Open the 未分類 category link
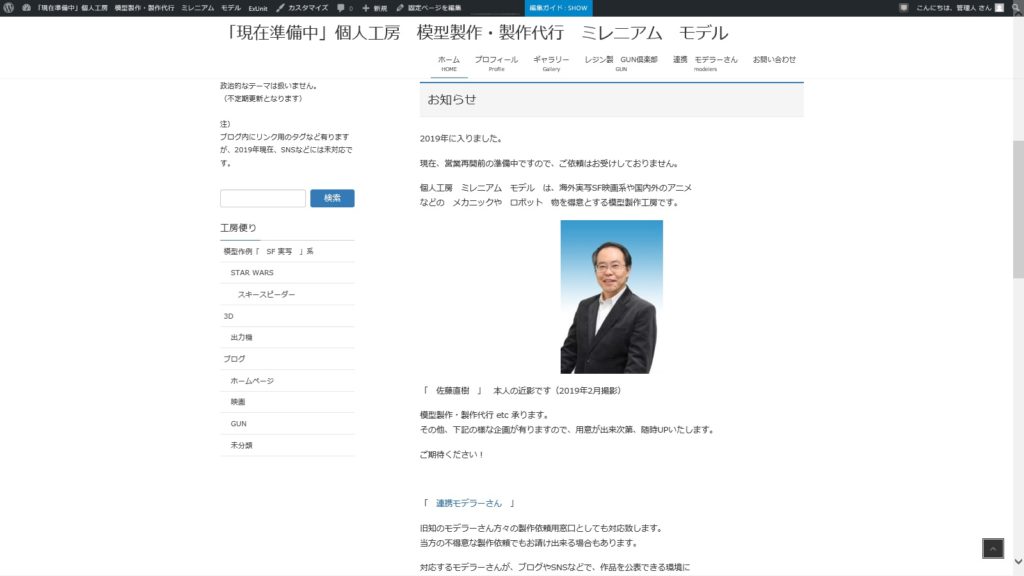Image resolution: width=1024 pixels, height=576 pixels. click(x=241, y=445)
